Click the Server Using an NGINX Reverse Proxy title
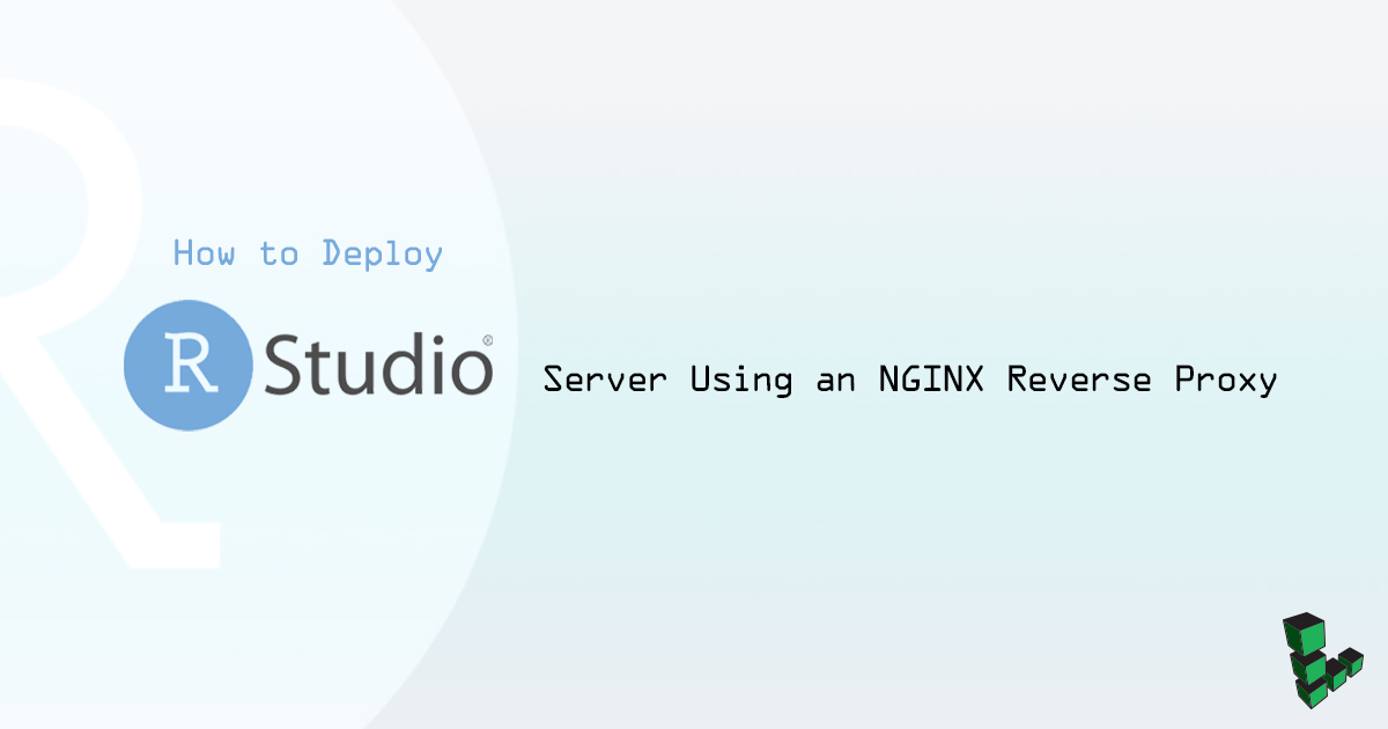The height and width of the screenshot is (729, 1388). pyautogui.click(x=909, y=380)
